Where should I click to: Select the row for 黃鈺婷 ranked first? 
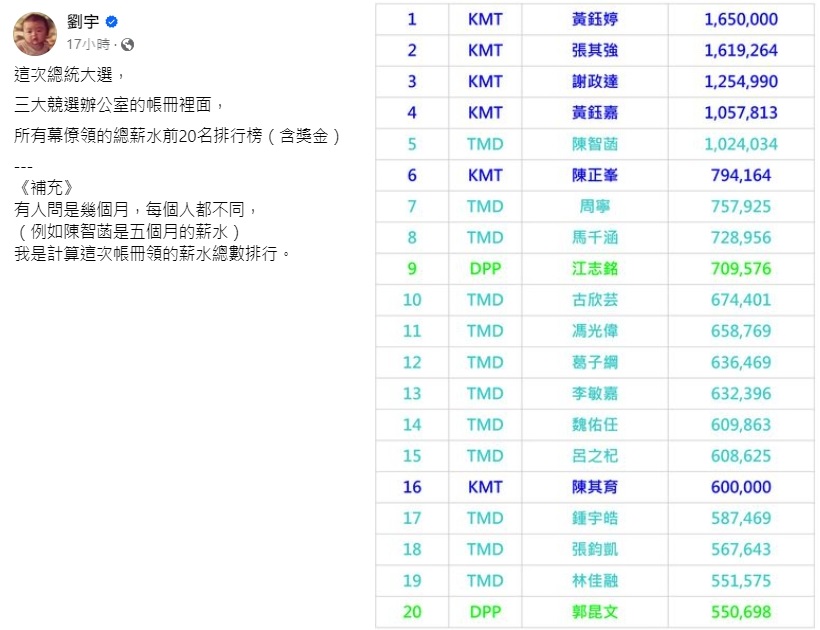coord(594,19)
